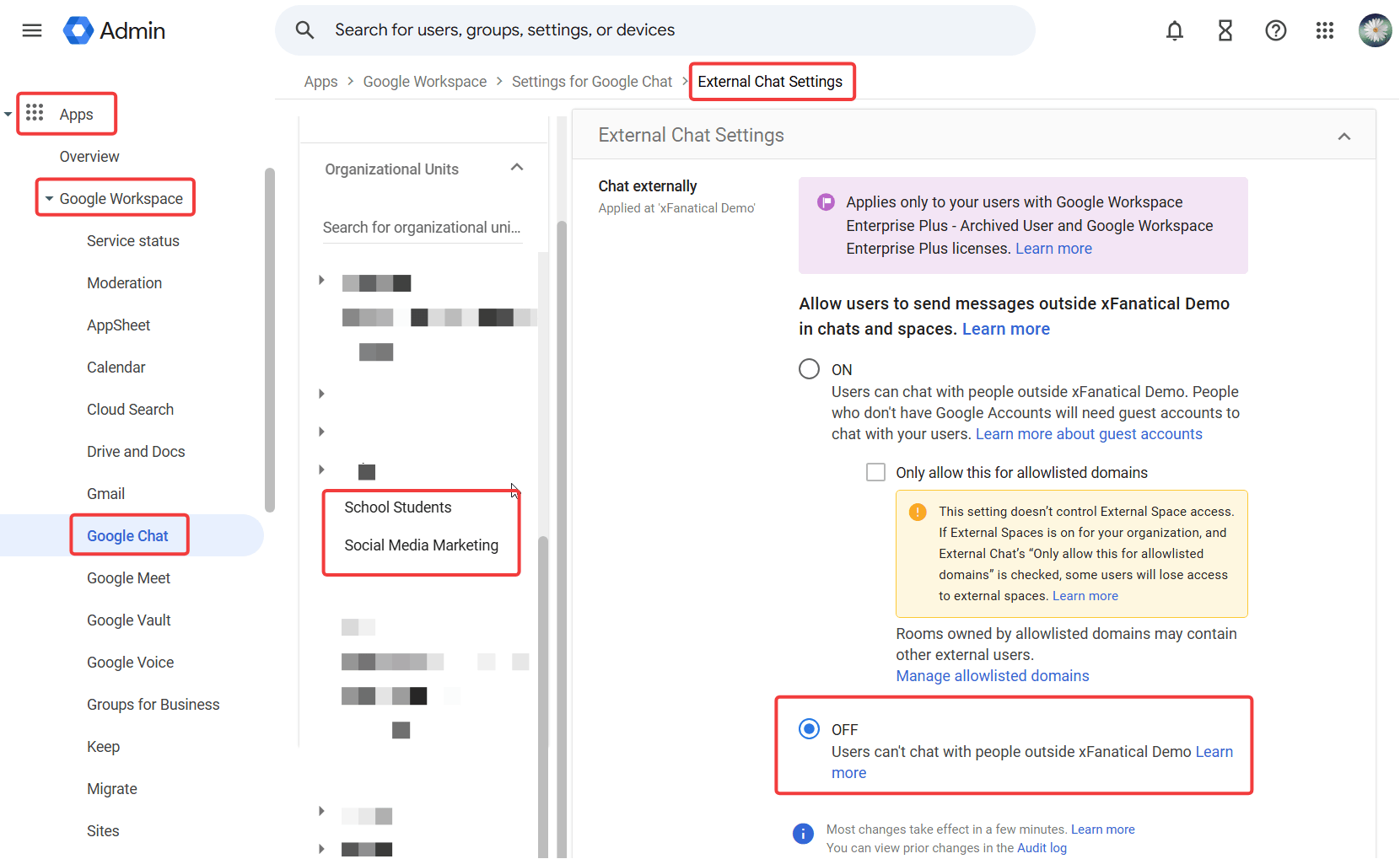Click the left sidebar scrollbar
Image resolution: width=1400 pixels, height=859 pixels.
(270, 339)
